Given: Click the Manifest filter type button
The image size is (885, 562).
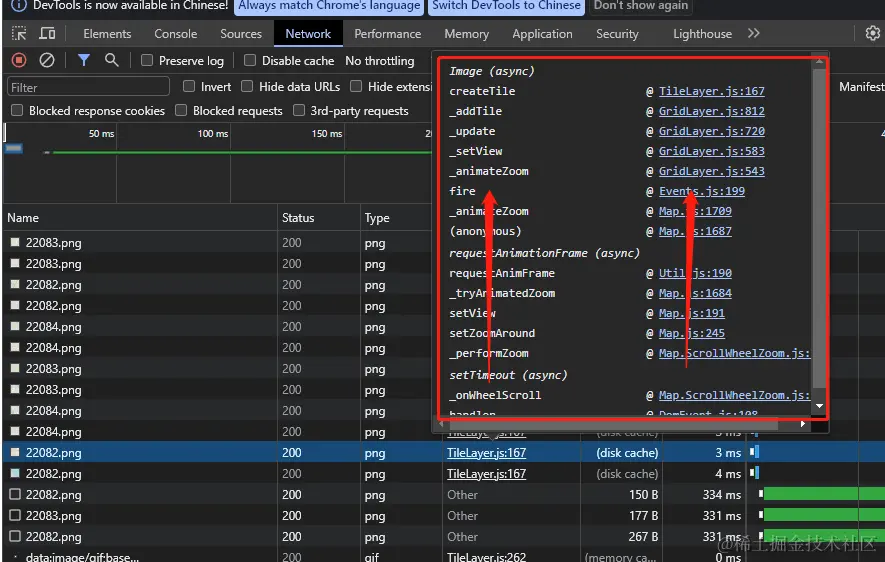Looking at the screenshot, I should click(861, 87).
